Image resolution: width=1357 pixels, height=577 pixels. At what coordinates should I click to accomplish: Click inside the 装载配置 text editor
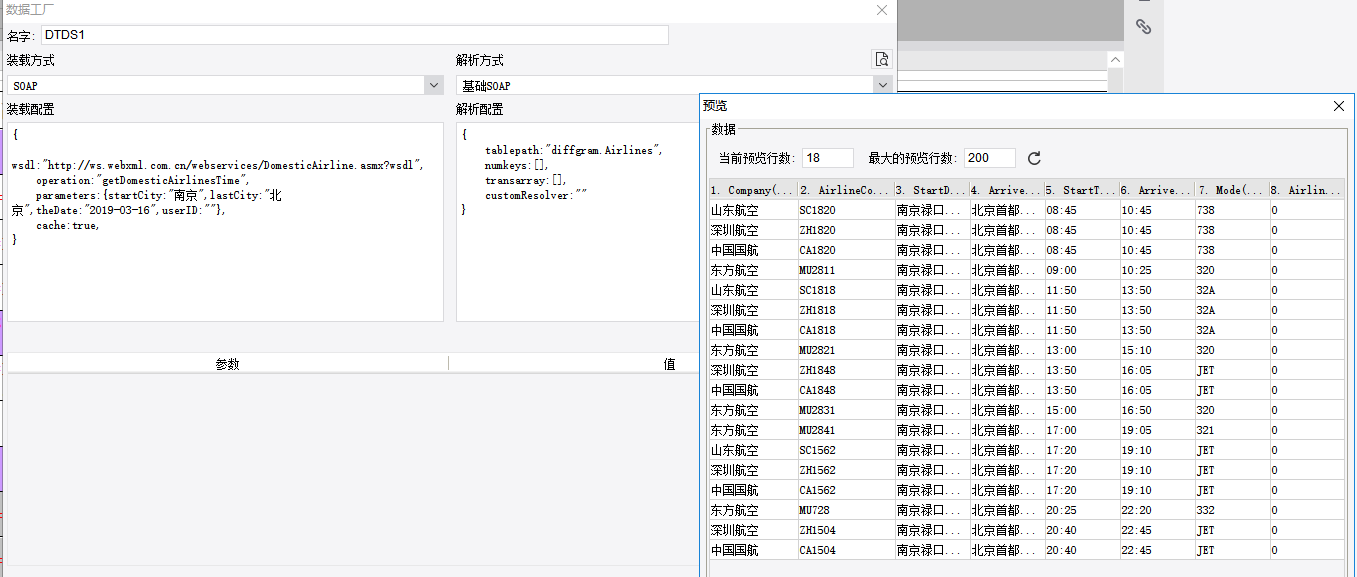point(225,222)
